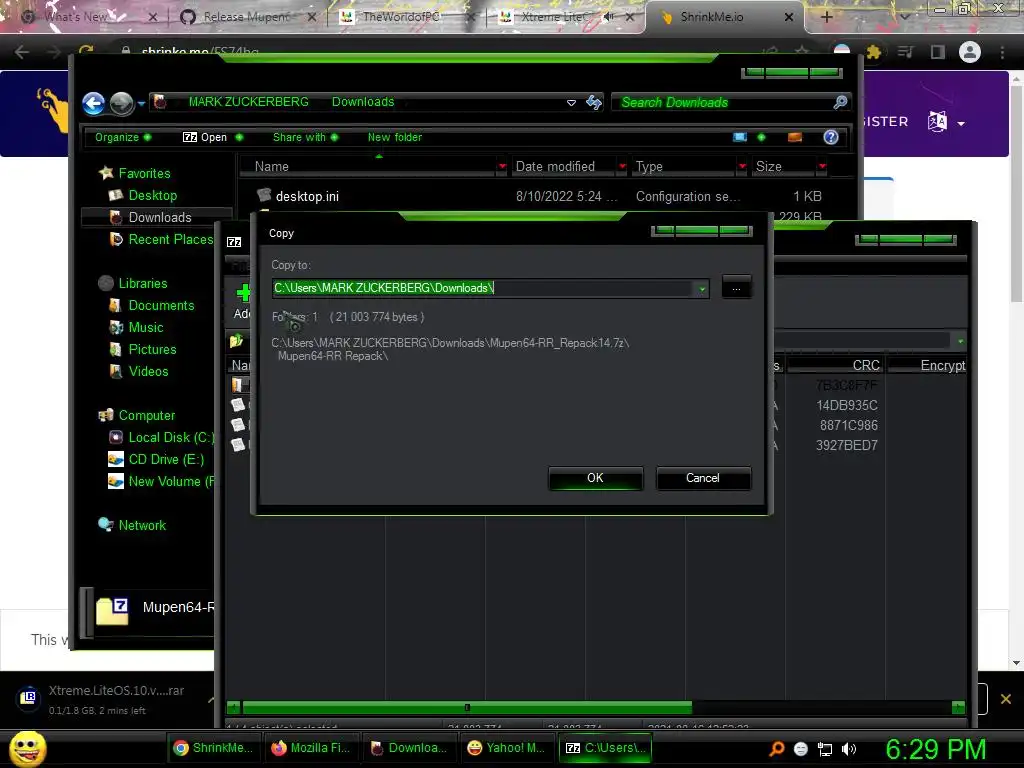Open Name column filter dropdown
This screenshot has height=768, width=1024.
(x=502, y=167)
